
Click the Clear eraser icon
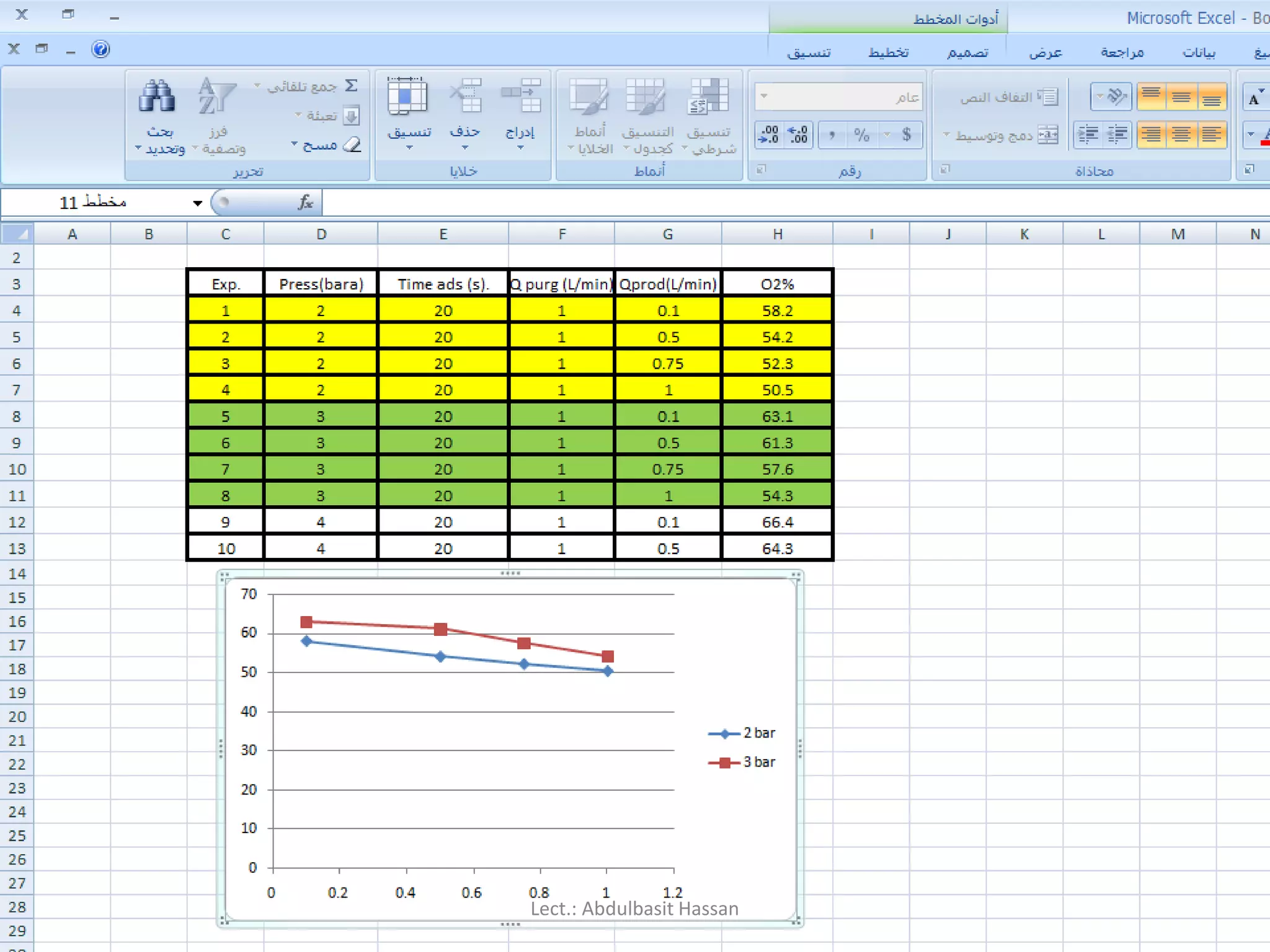[352, 144]
